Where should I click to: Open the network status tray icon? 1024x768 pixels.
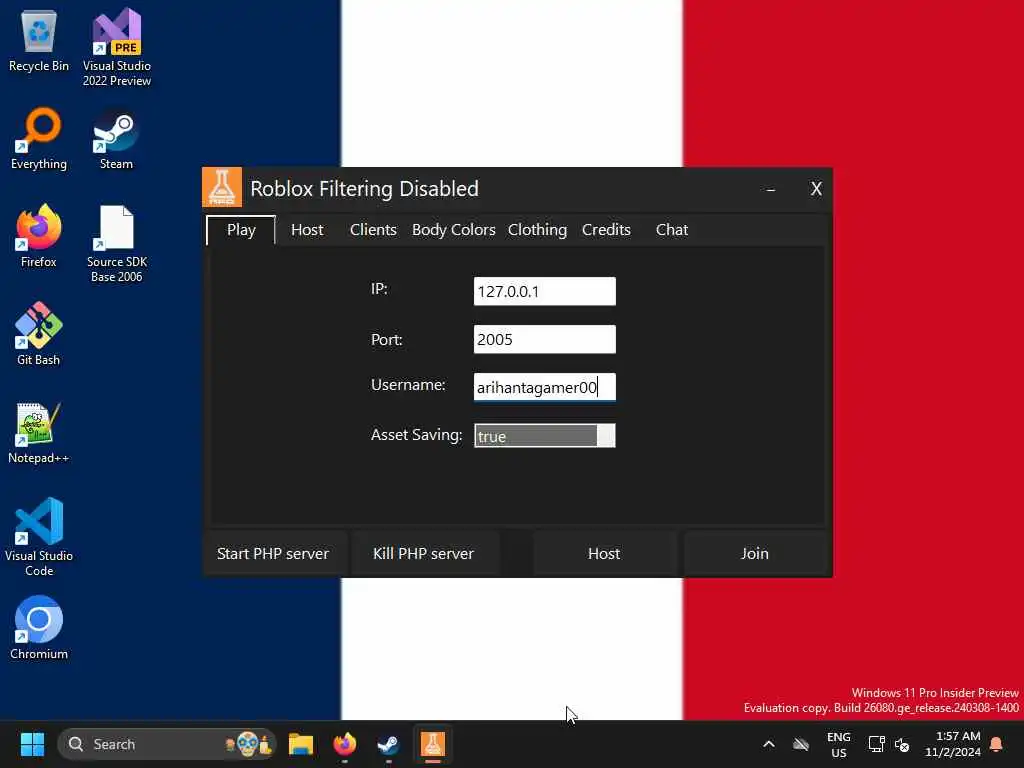pyautogui.click(x=876, y=744)
